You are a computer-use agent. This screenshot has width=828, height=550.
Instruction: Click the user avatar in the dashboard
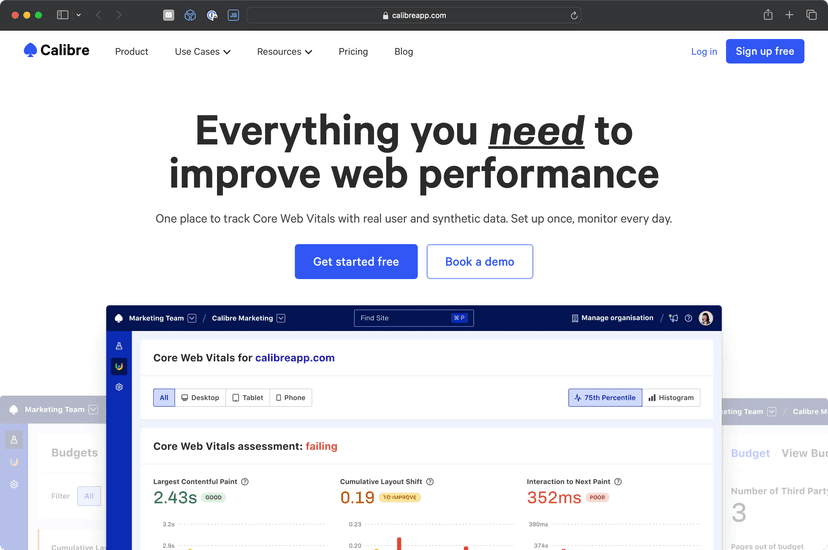click(x=706, y=318)
